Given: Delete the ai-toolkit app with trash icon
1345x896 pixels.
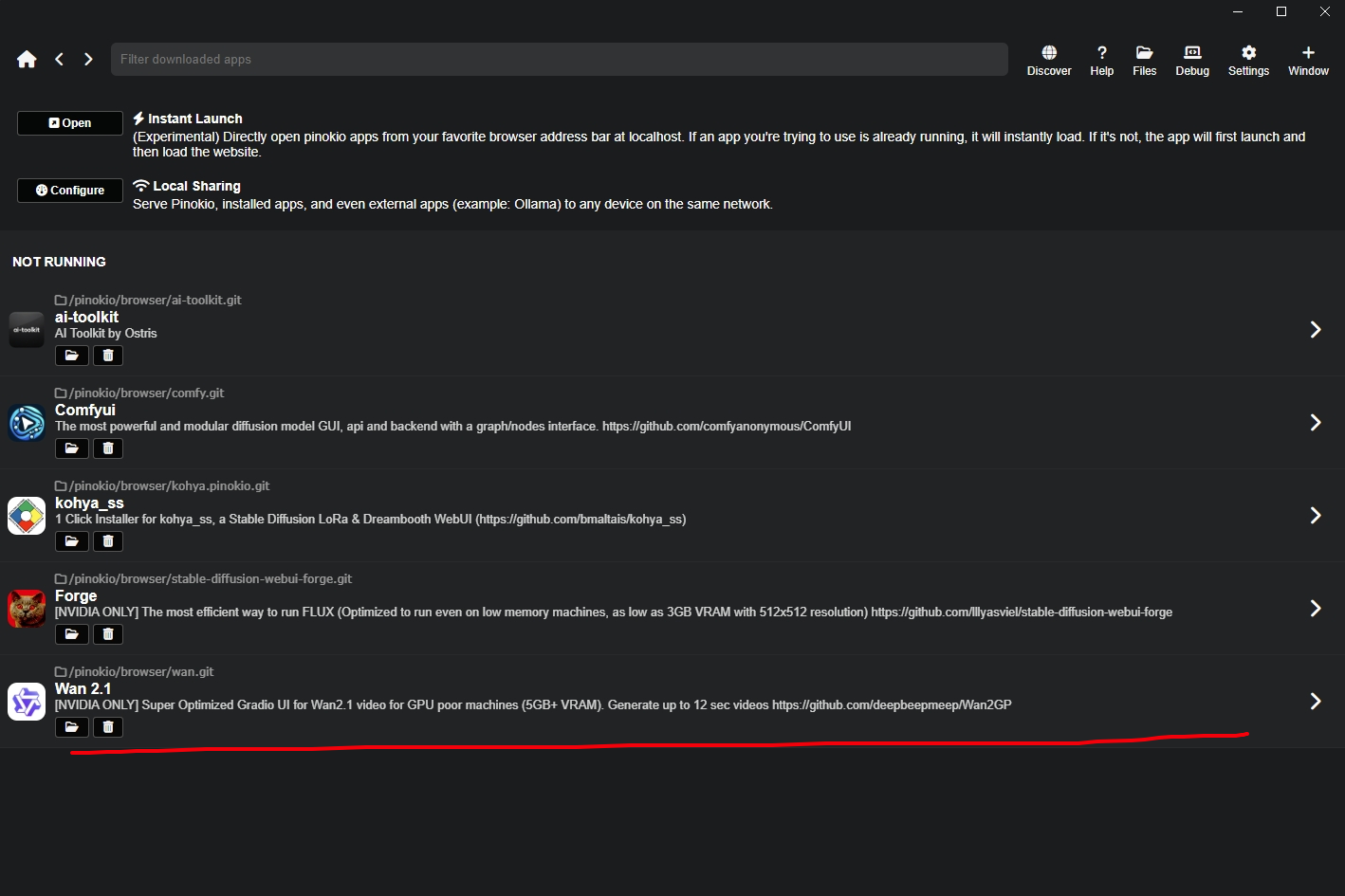Looking at the screenshot, I should click(x=108, y=356).
